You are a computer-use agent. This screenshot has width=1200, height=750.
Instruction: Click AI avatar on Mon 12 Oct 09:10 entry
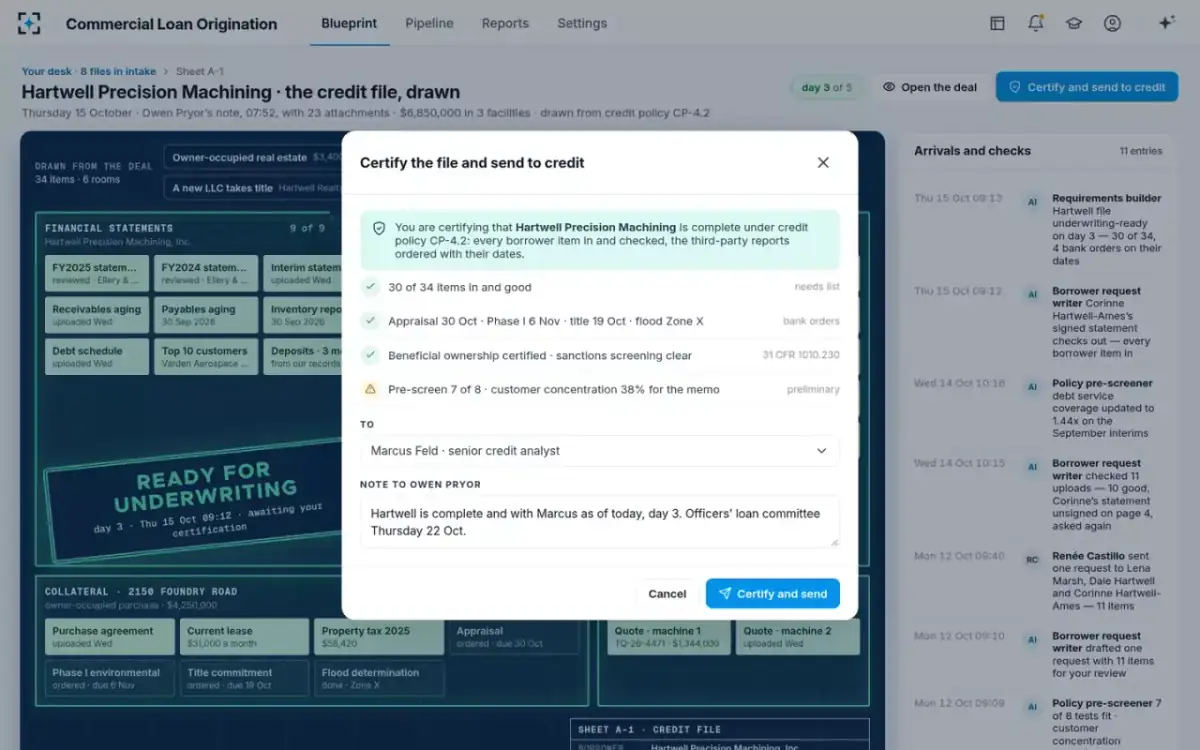point(1032,639)
